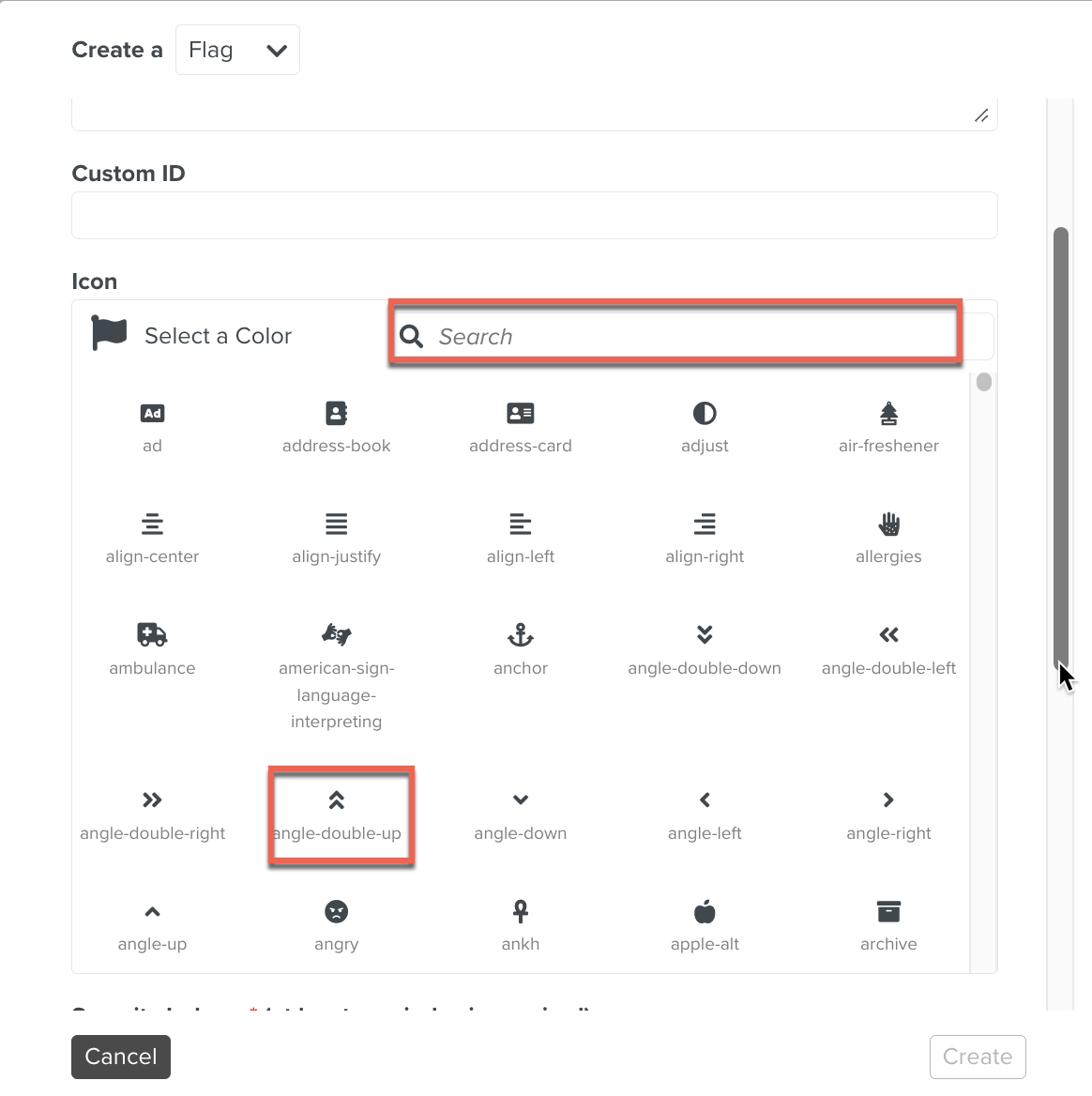This screenshot has height=1096, width=1092.
Task: Select the angle-double-left icon
Action: (888, 635)
